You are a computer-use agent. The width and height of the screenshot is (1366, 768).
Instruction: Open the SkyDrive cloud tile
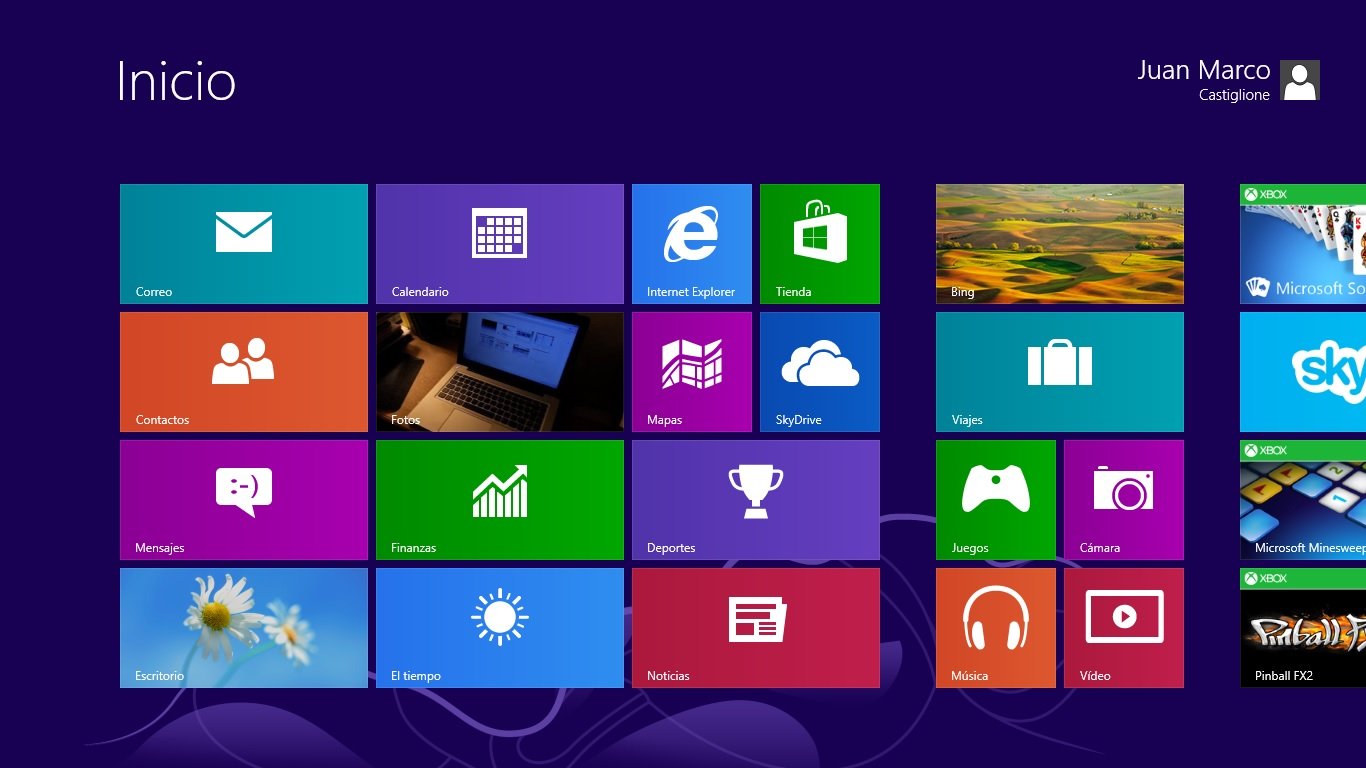(820, 372)
